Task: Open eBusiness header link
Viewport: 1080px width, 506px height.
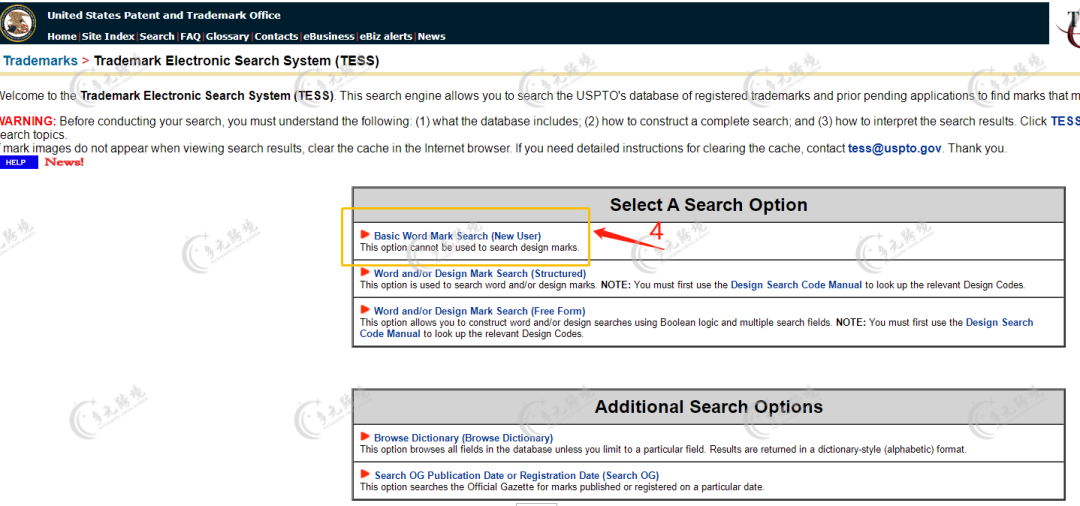Action: click(x=329, y=36)
